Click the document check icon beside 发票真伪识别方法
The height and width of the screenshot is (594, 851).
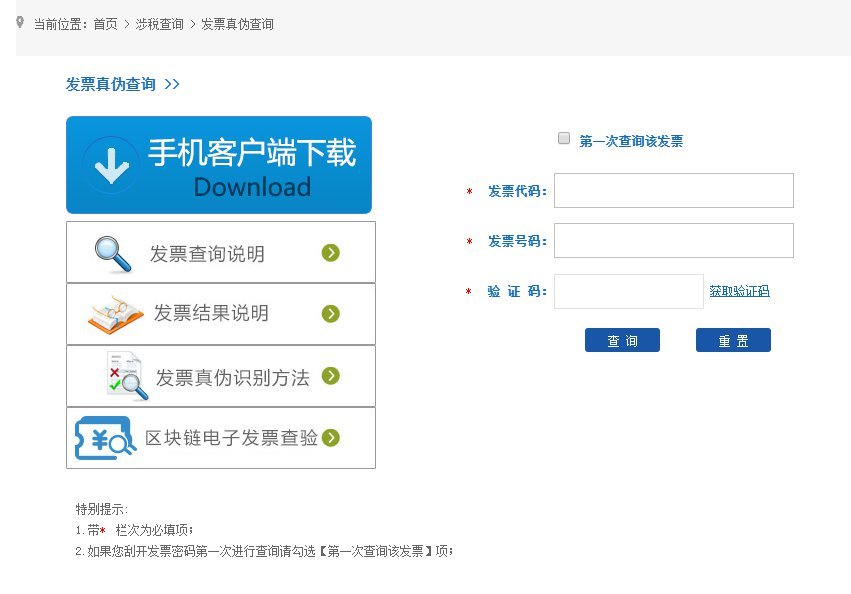pos(127,376)
